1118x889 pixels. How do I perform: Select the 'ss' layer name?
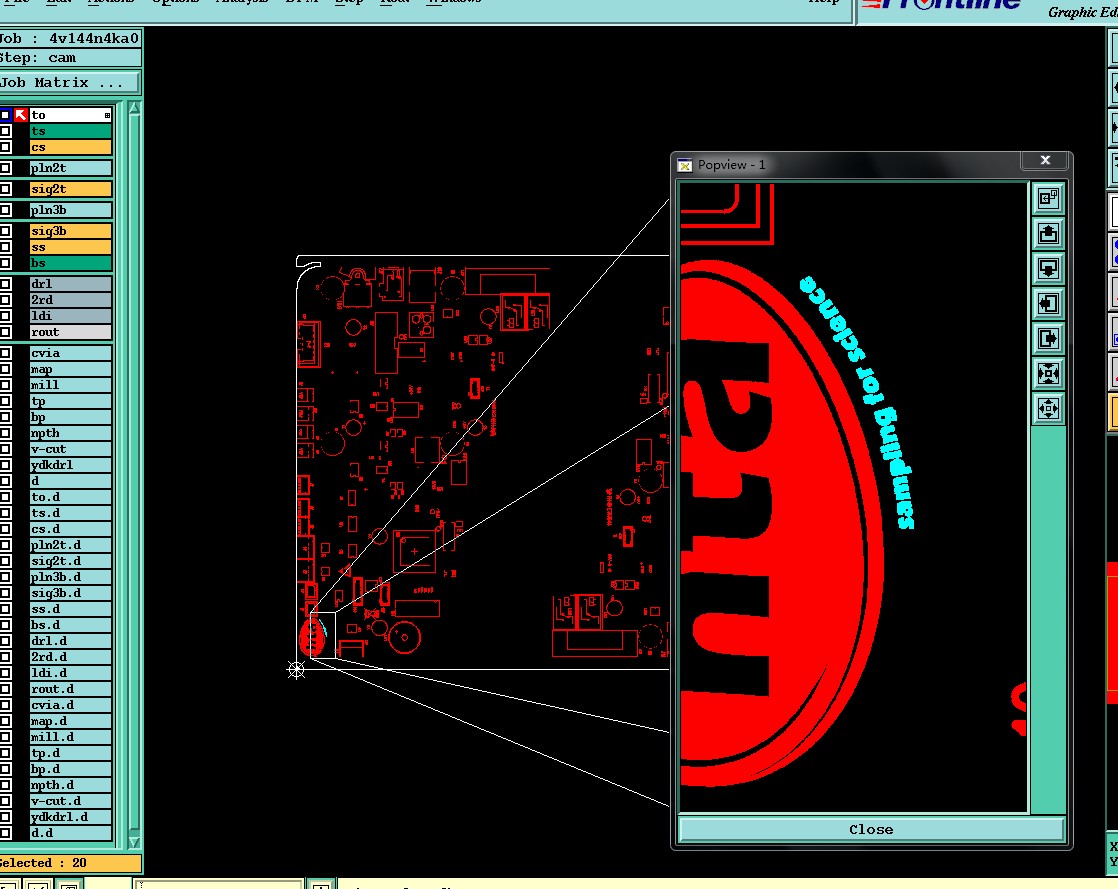pos(71,247)
